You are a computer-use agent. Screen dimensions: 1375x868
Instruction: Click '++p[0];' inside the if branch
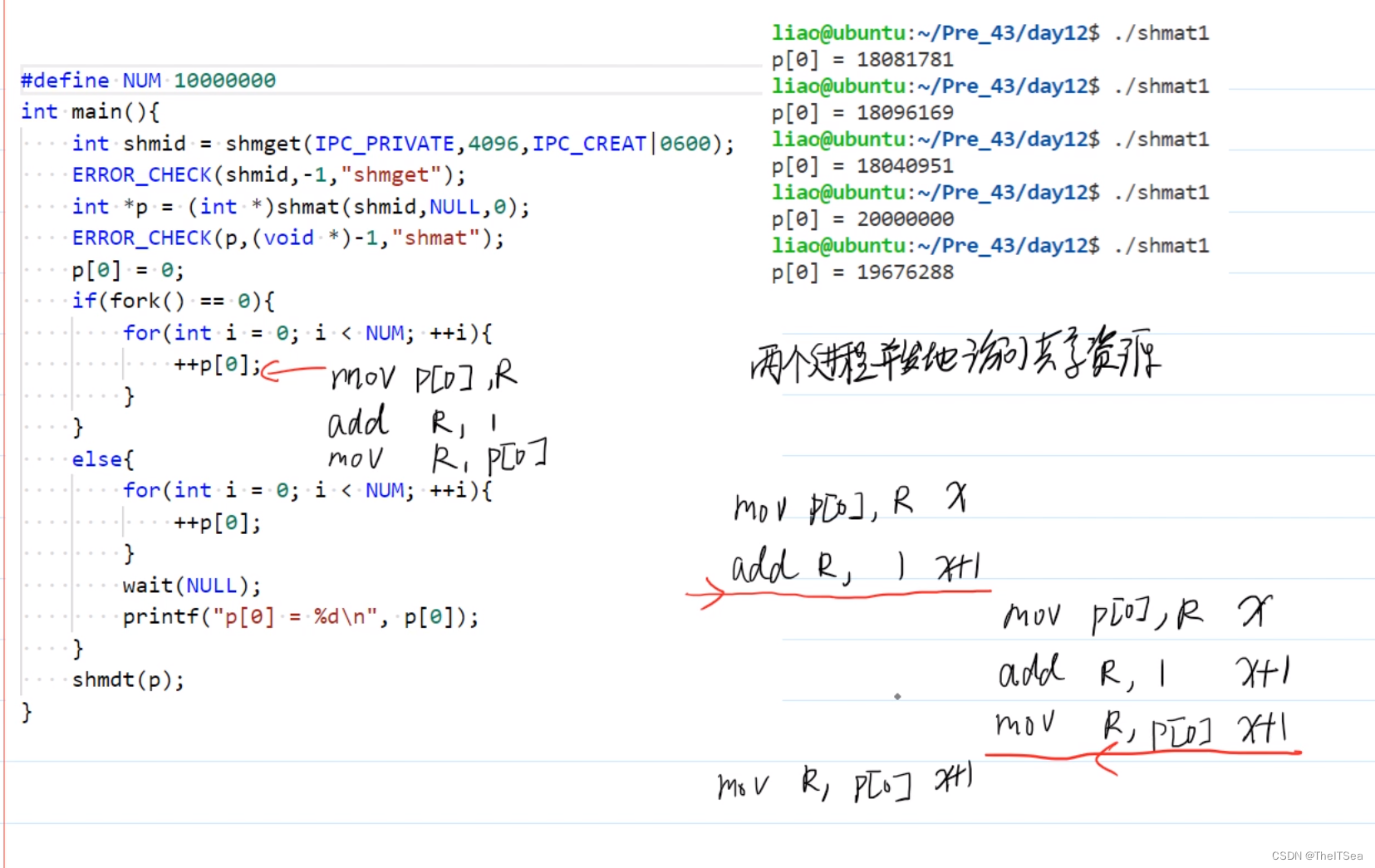[218, 365]
